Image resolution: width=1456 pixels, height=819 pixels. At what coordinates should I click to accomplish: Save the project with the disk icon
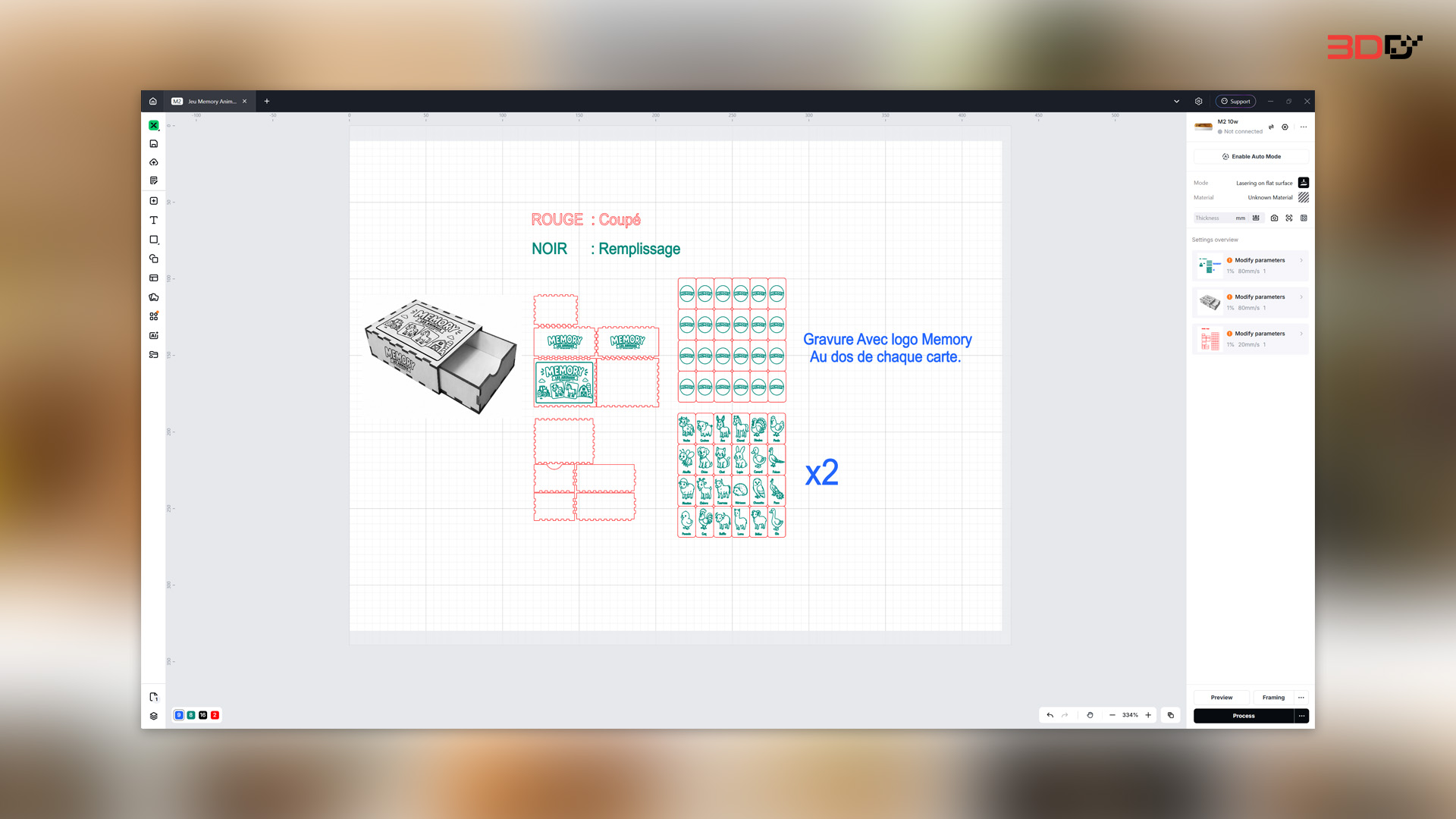pyautogui.click(x=154, y=144)
